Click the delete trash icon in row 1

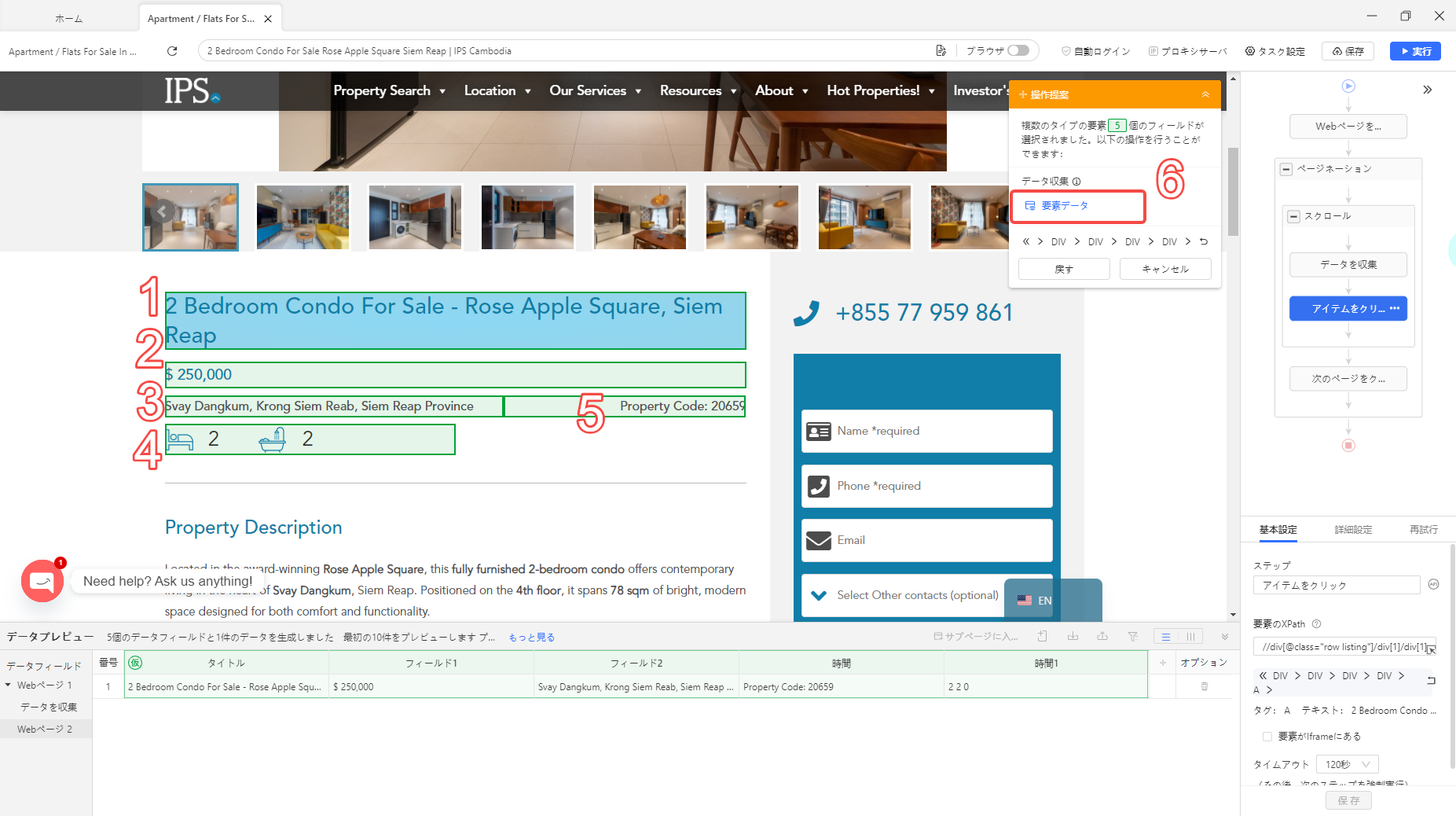pos(1204,686)
